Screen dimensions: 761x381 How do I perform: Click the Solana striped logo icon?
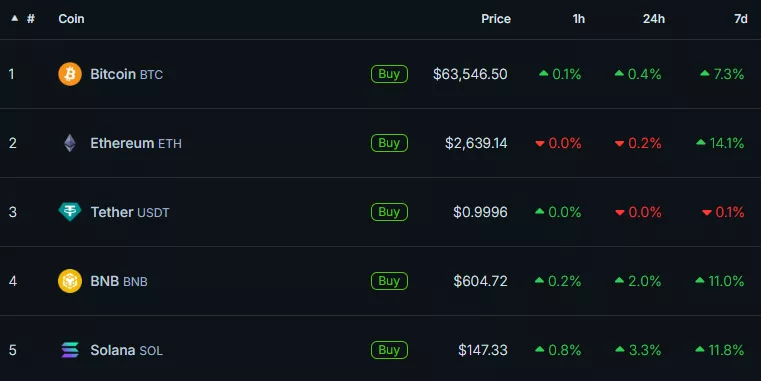70,350
